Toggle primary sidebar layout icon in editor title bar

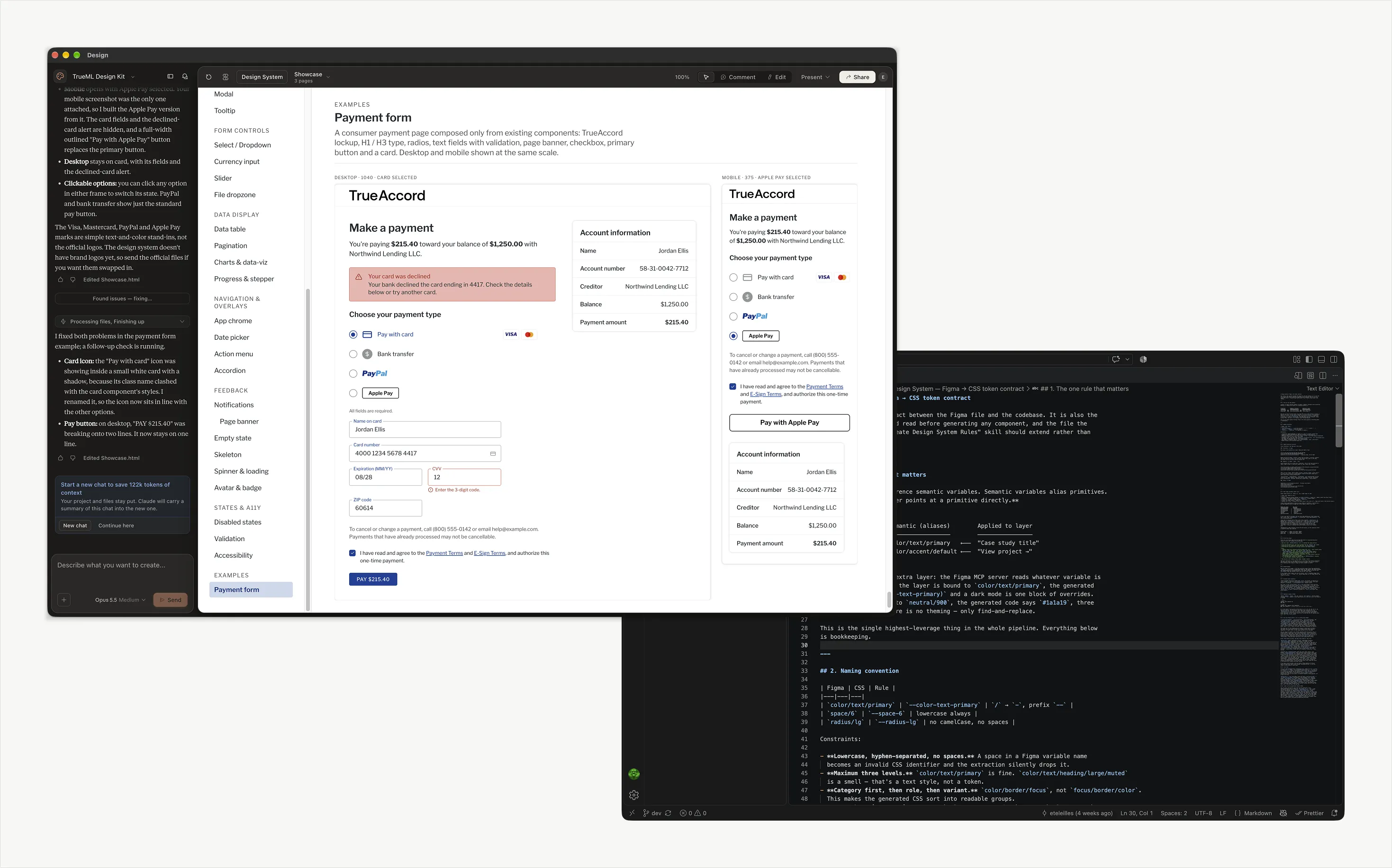pyautogui.click(x=1309, y=359)
